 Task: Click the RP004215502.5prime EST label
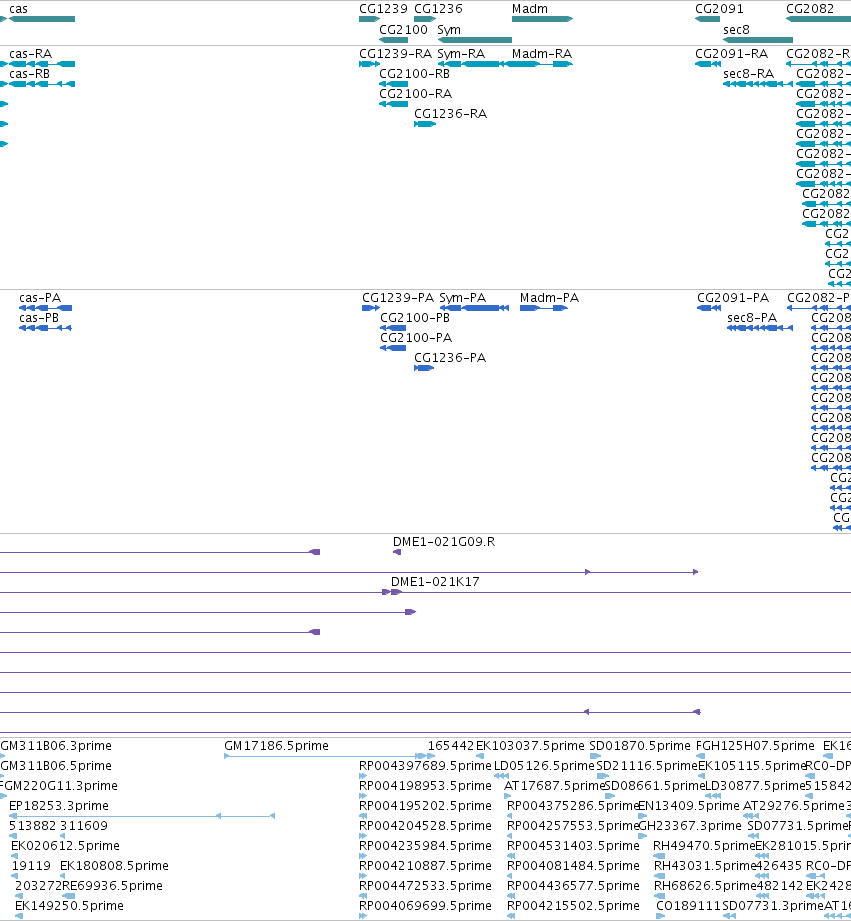573,906
